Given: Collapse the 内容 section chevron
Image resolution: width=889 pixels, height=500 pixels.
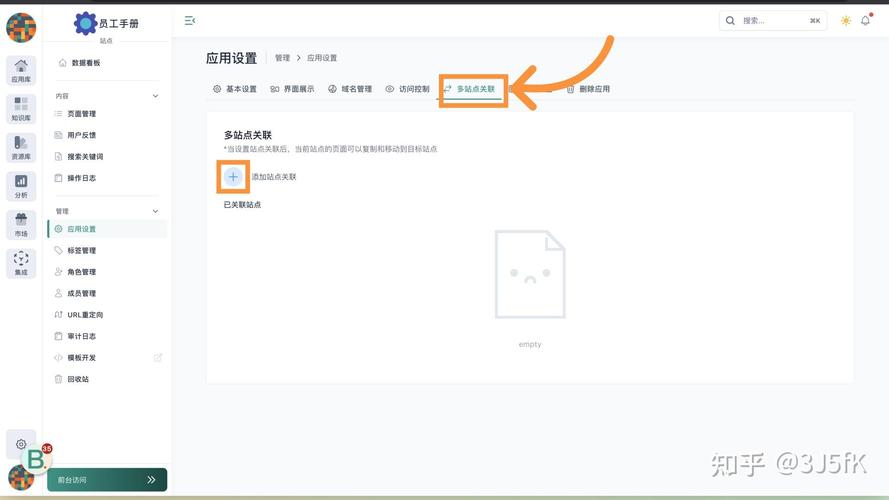Looking at the screenshot, I should coord(155,96).
